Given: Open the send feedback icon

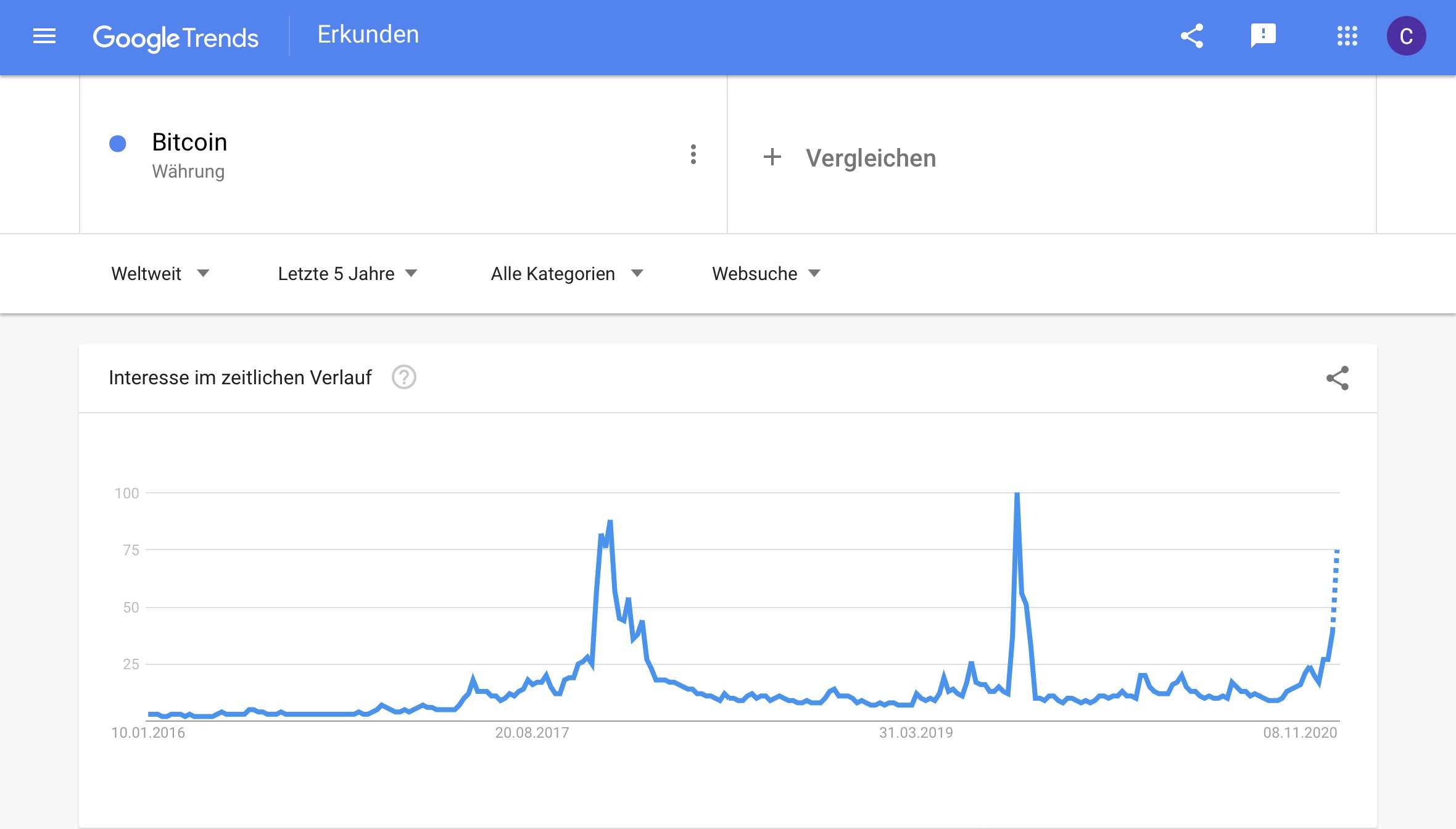Looking at the screenshot, I should (x=1263, y=36).
